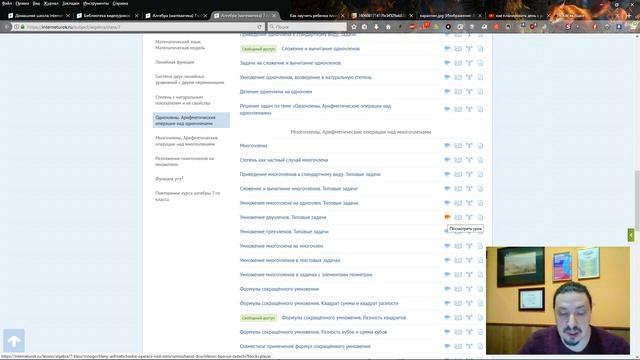Open synopsis icon for «Умножение двучленов. Типовые задачи»
Viewport: 640px width, 360px height.
(x=458, y=217)
